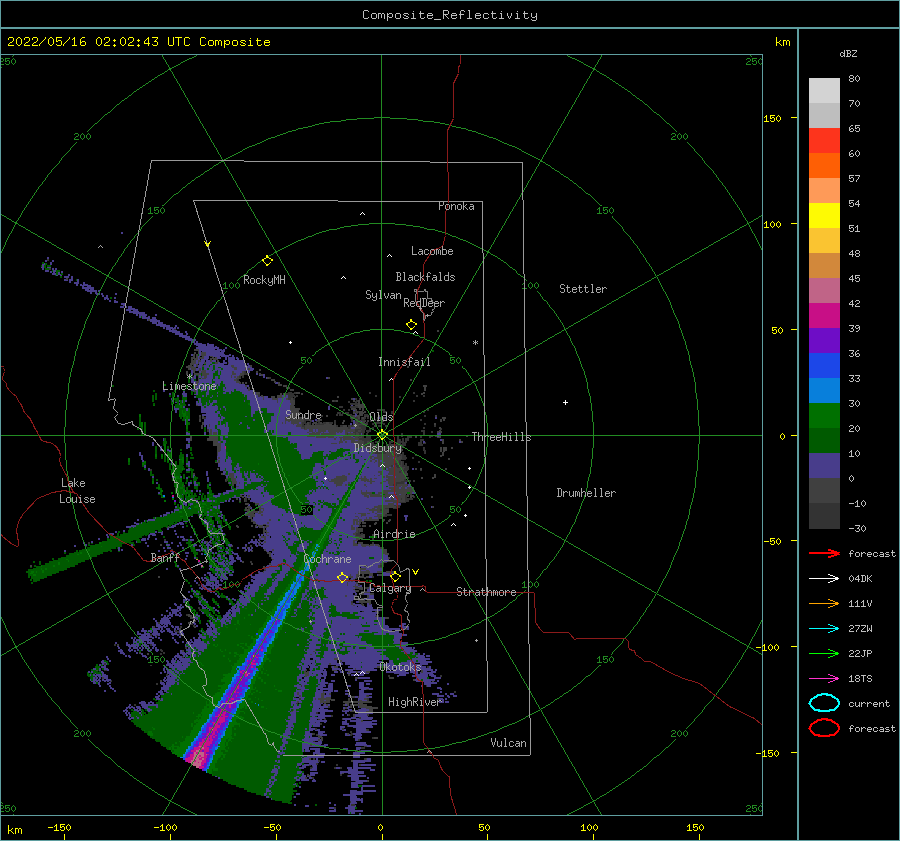Image resolution: width=900 pixels, height=841 pixels.
Task: Select the HighRiver label
Action: (414, 702)
